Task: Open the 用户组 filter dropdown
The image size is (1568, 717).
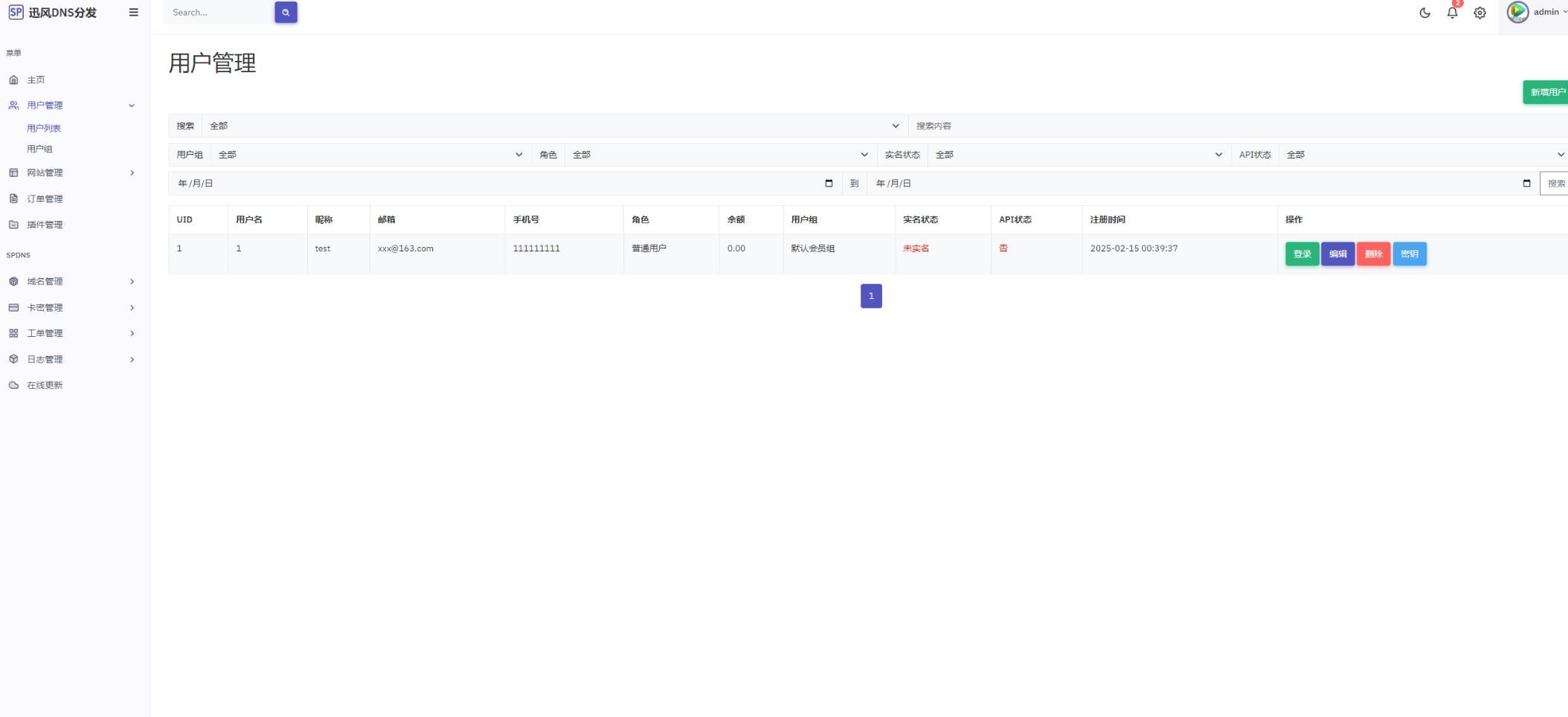Action: 370,155
